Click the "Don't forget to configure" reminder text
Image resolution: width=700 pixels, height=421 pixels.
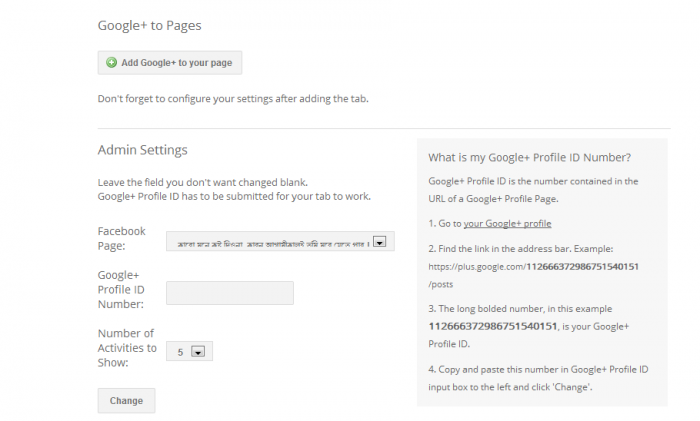[x=234, y=99]
